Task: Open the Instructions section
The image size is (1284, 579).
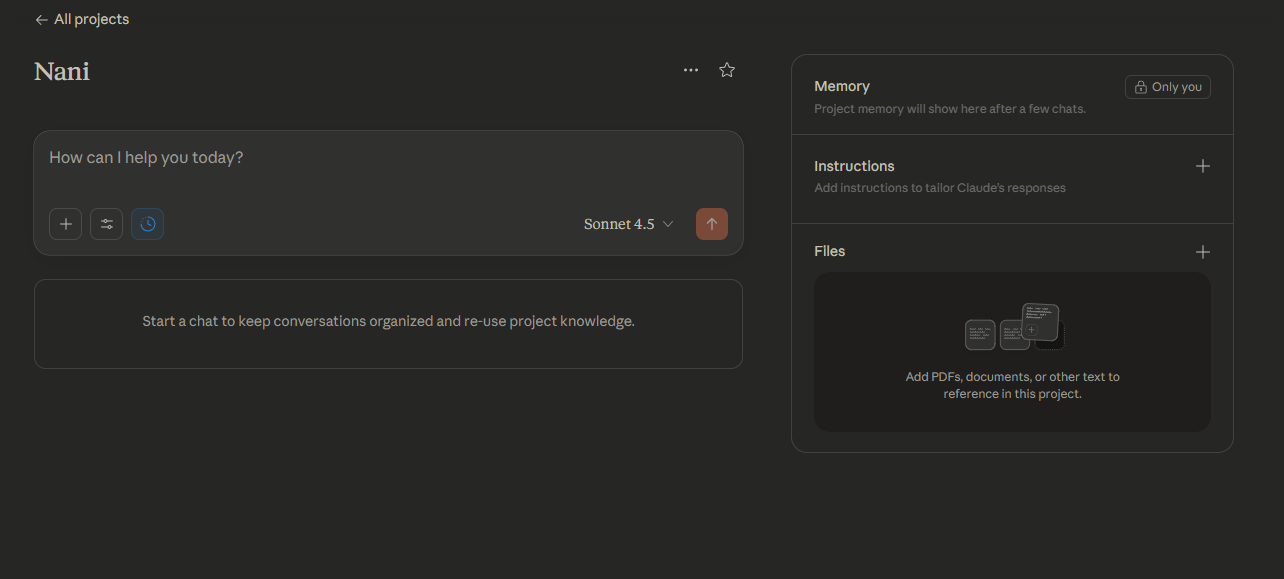Action: [x=854, y=166]
